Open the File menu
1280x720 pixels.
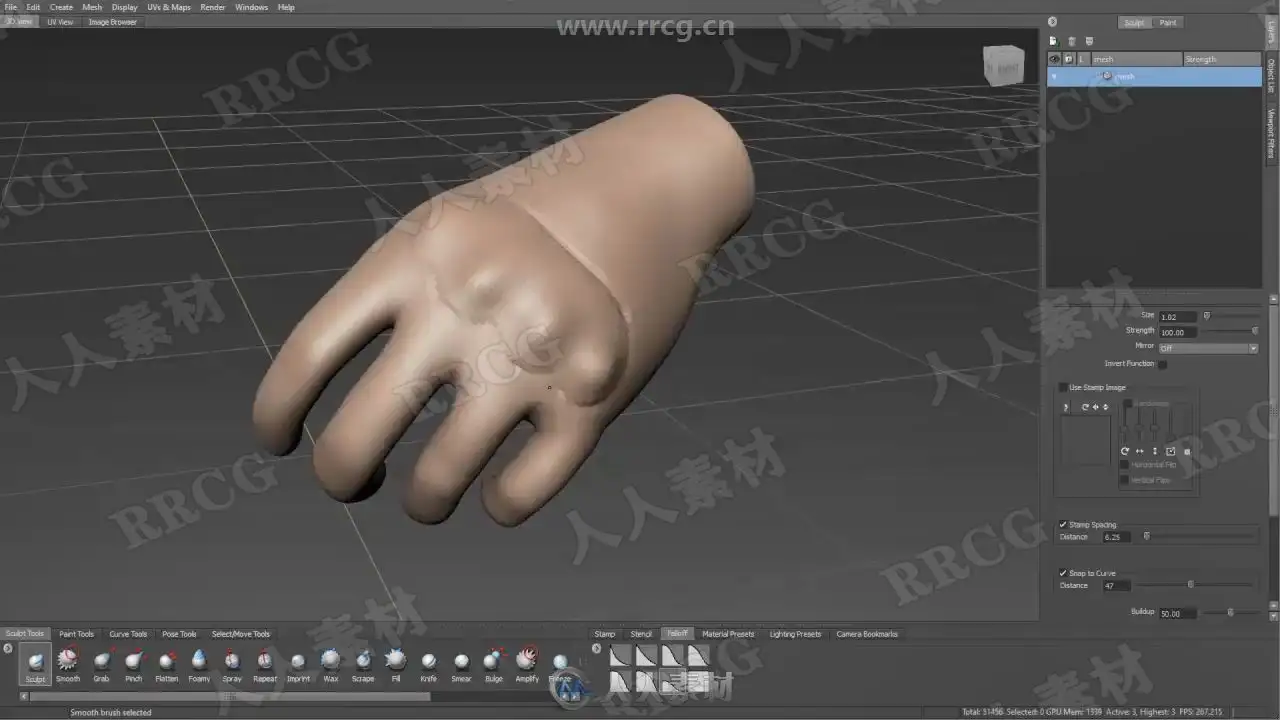(x=10, y=7)
